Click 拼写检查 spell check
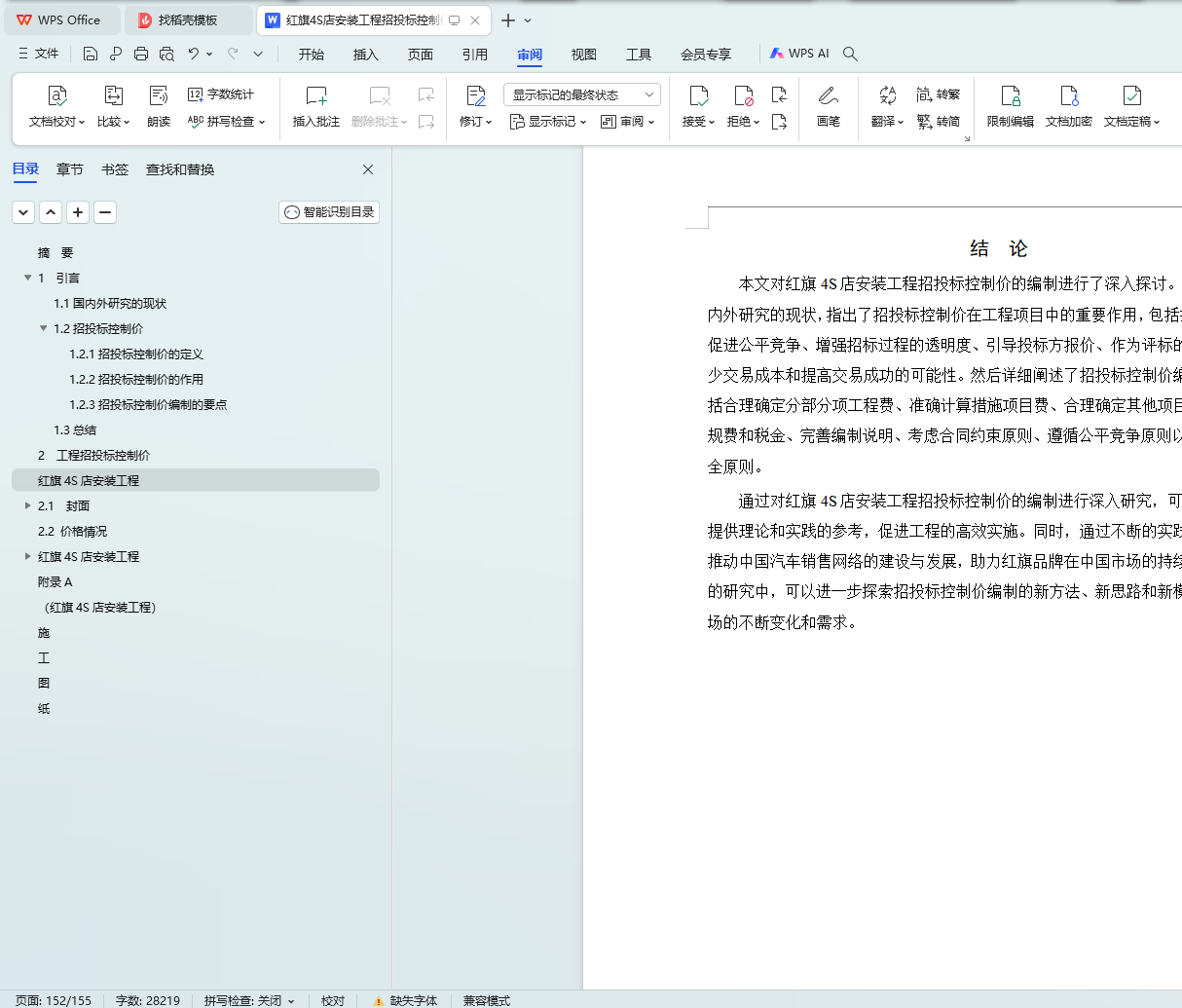Screen dimensions: 1182x1008 226,122
